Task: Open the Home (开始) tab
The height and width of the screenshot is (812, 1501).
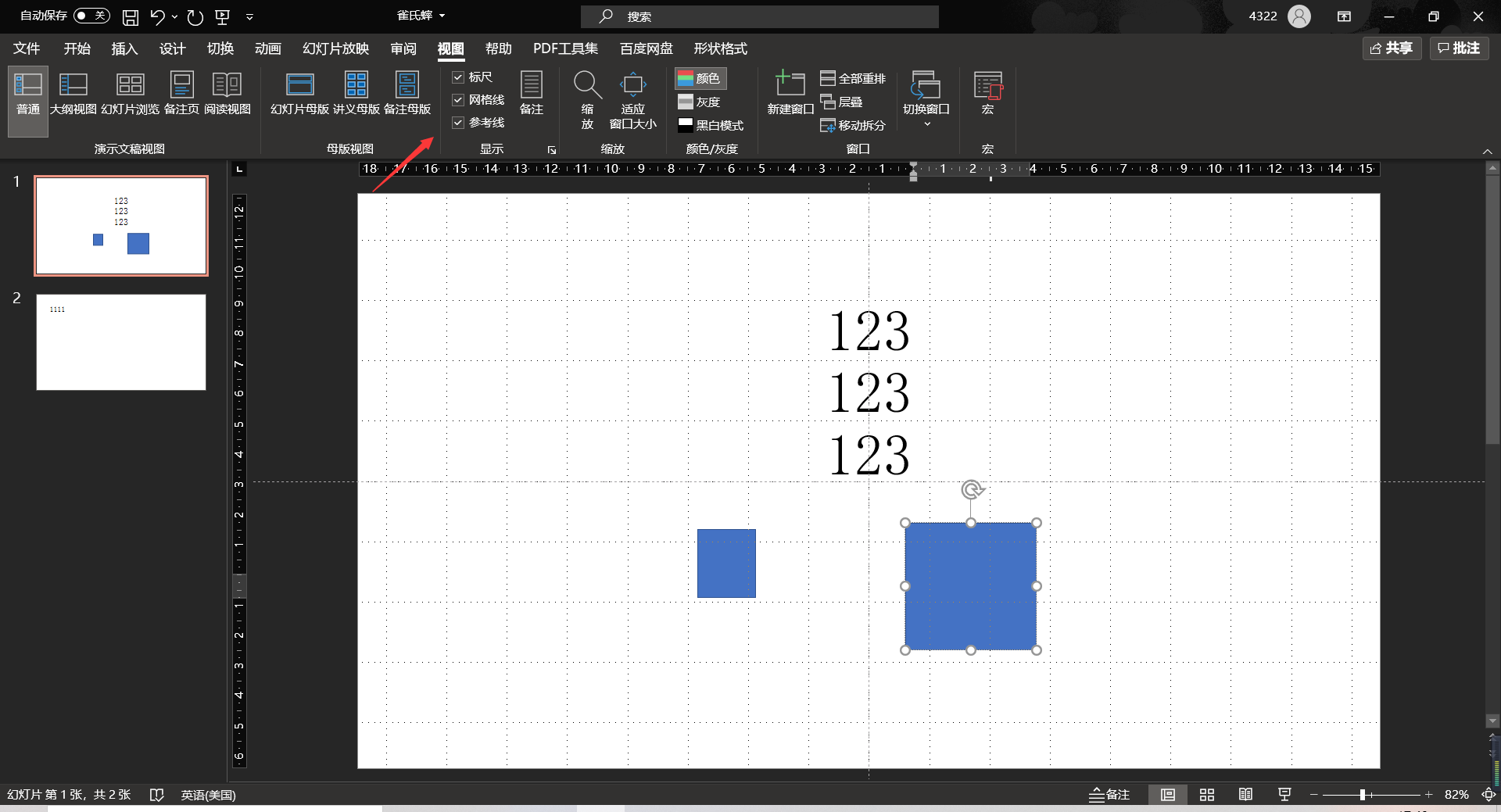Action: point(77,48)
